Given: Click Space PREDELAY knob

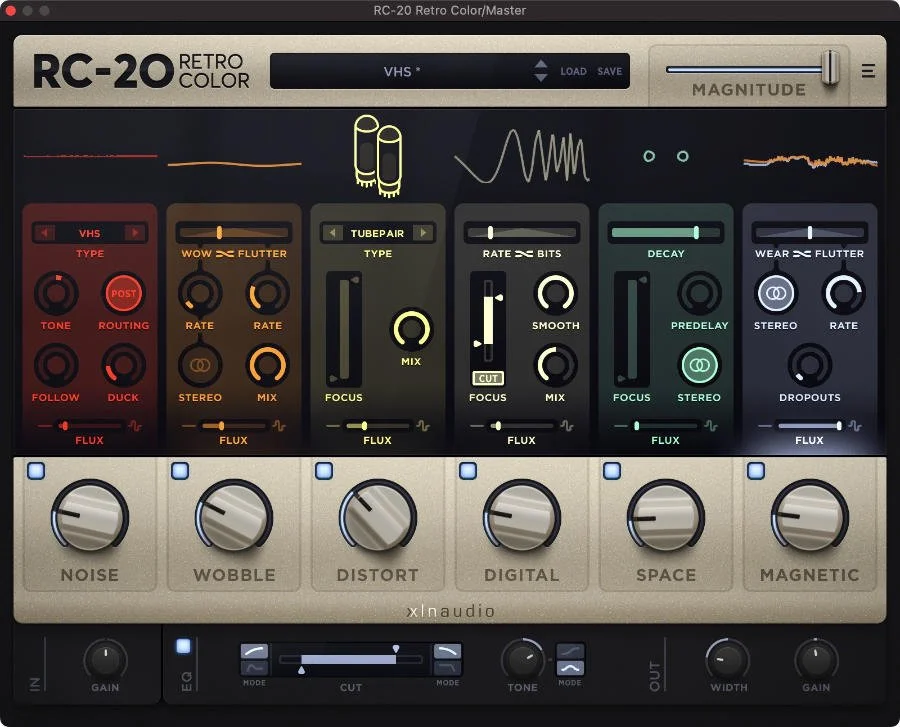Looking at the screenshot, I should 699,293.
